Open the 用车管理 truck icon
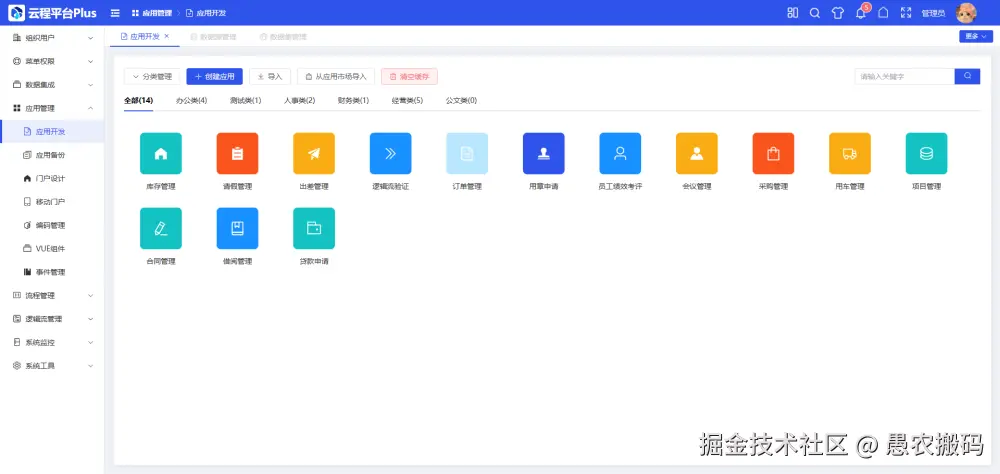 click(x=849, y=153)
